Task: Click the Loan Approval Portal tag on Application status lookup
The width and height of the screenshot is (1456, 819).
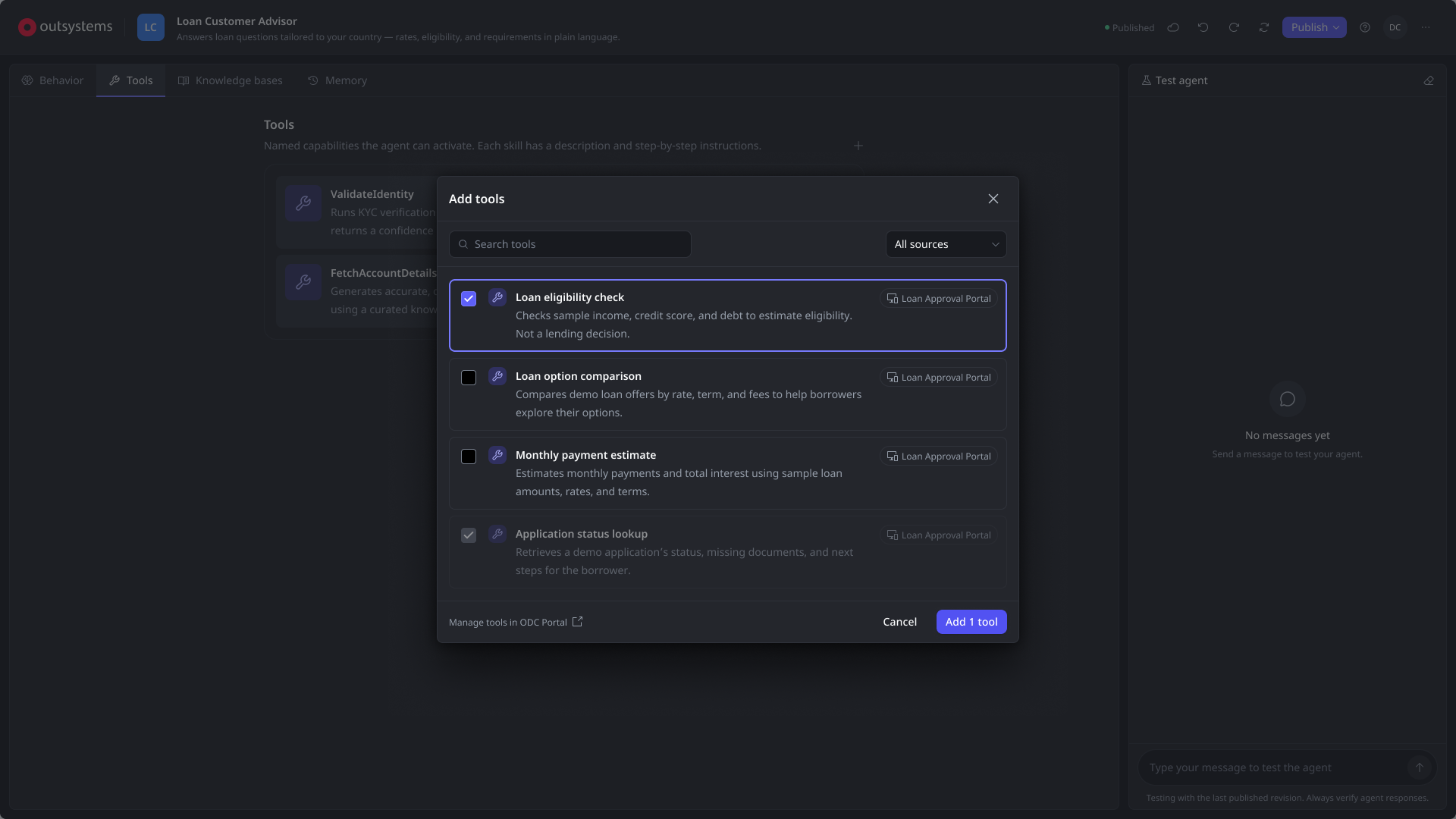Action: tap(939, 535)
